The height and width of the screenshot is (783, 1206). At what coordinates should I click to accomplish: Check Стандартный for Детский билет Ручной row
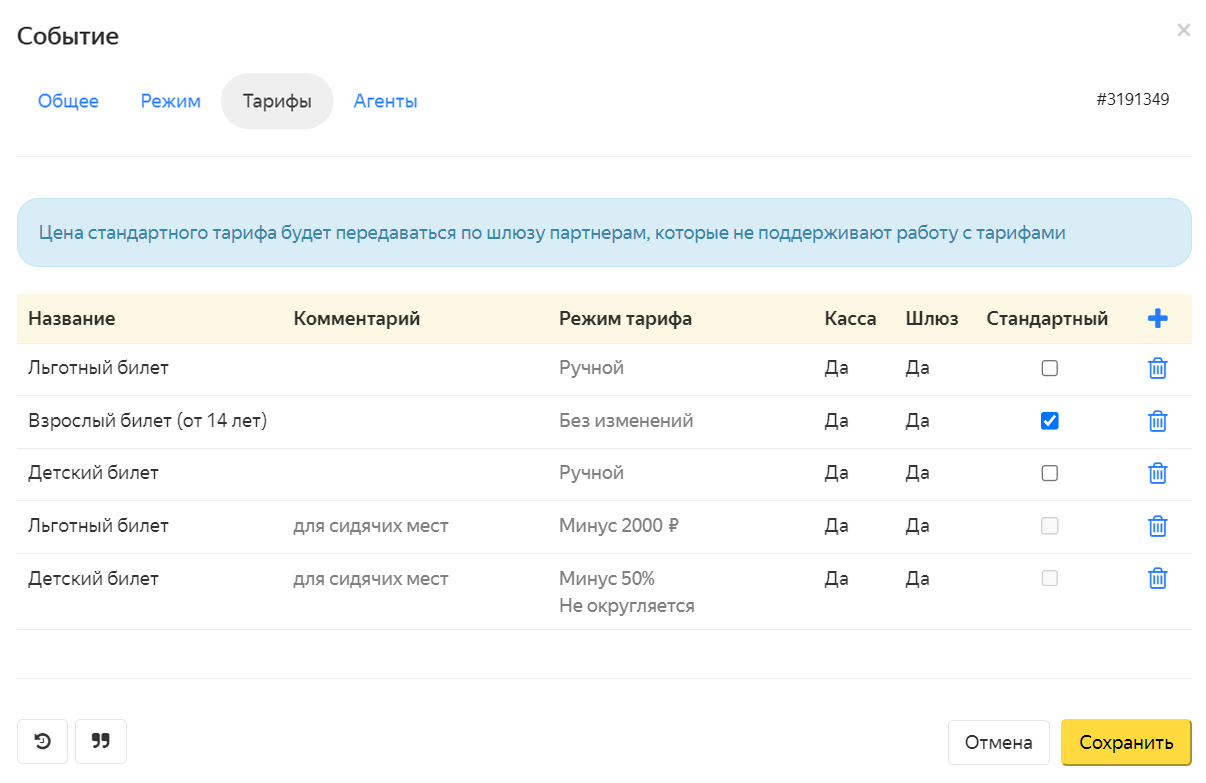(1049, 473)
